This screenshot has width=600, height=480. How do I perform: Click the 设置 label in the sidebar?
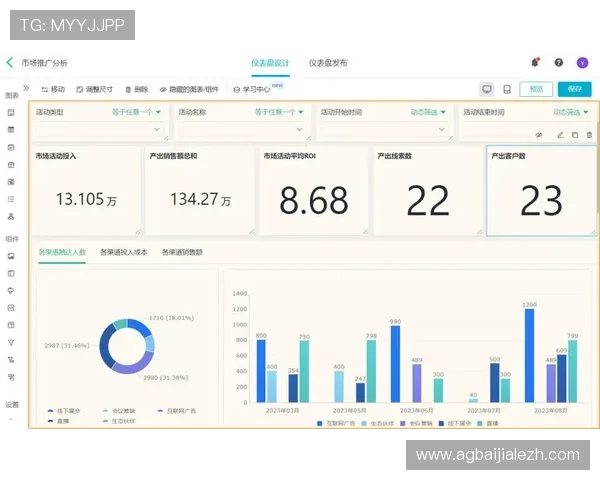(12, 405)
